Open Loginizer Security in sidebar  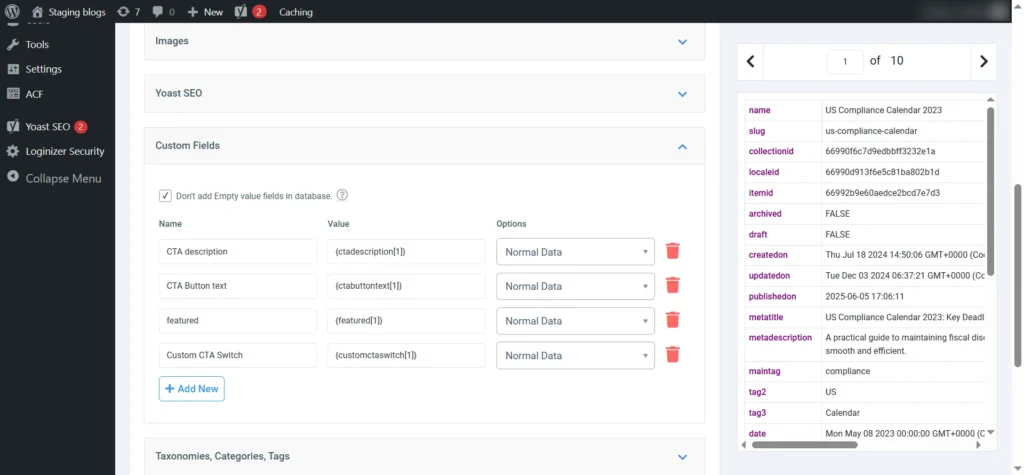pos(64,152)
